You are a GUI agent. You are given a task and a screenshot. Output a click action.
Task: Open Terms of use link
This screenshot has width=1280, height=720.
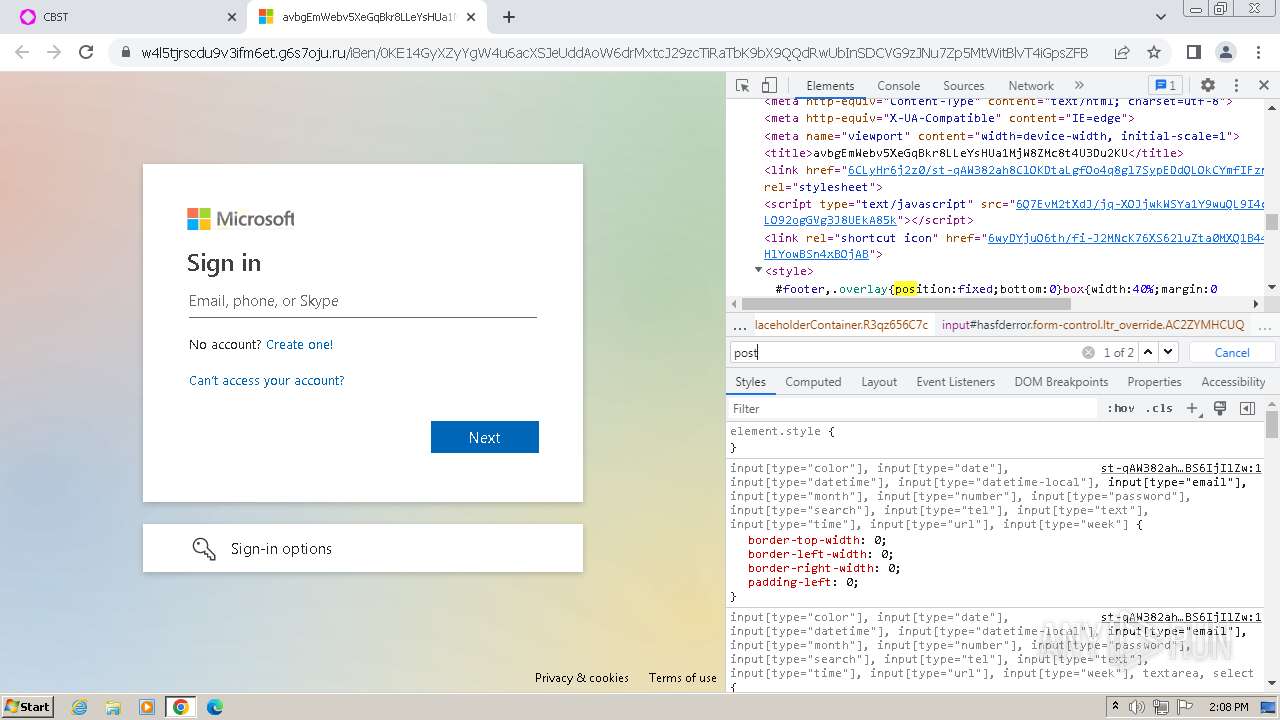(x=683, y=677)
